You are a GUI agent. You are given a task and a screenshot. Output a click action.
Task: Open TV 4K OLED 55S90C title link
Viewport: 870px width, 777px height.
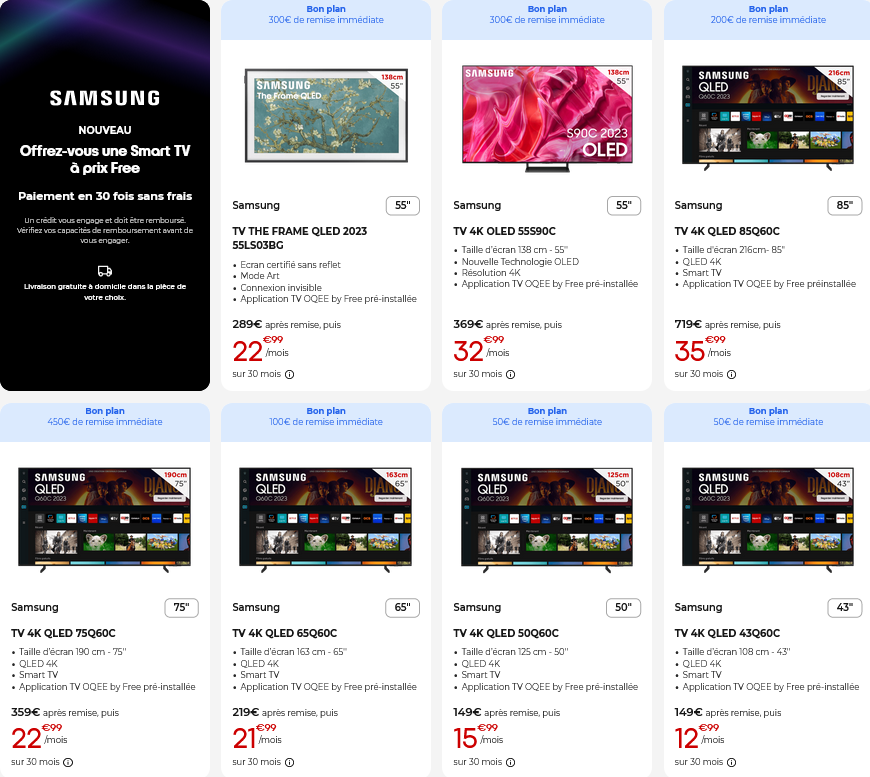(504, 231)
